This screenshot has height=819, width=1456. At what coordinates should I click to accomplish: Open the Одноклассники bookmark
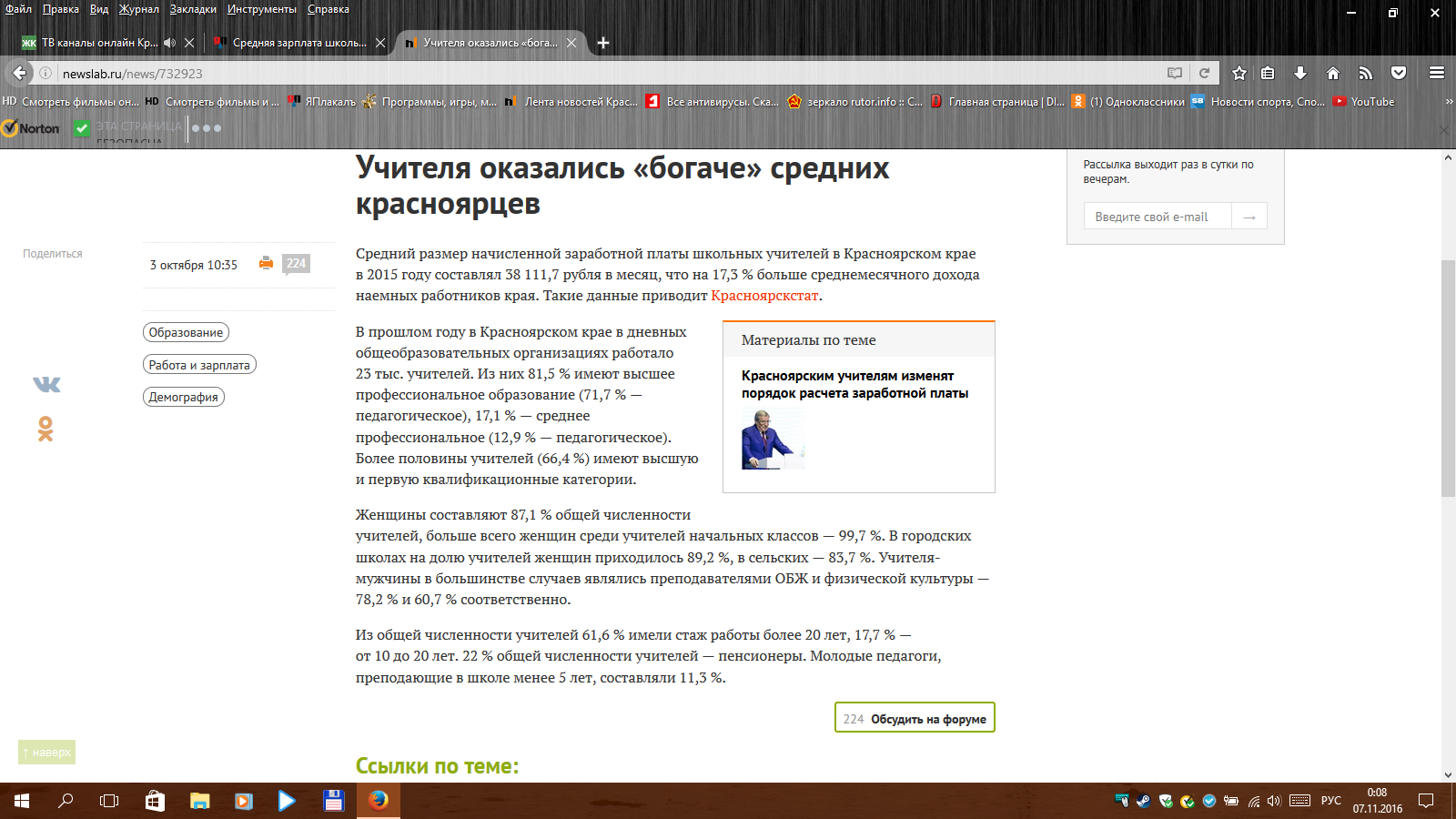pos(1129,102)
